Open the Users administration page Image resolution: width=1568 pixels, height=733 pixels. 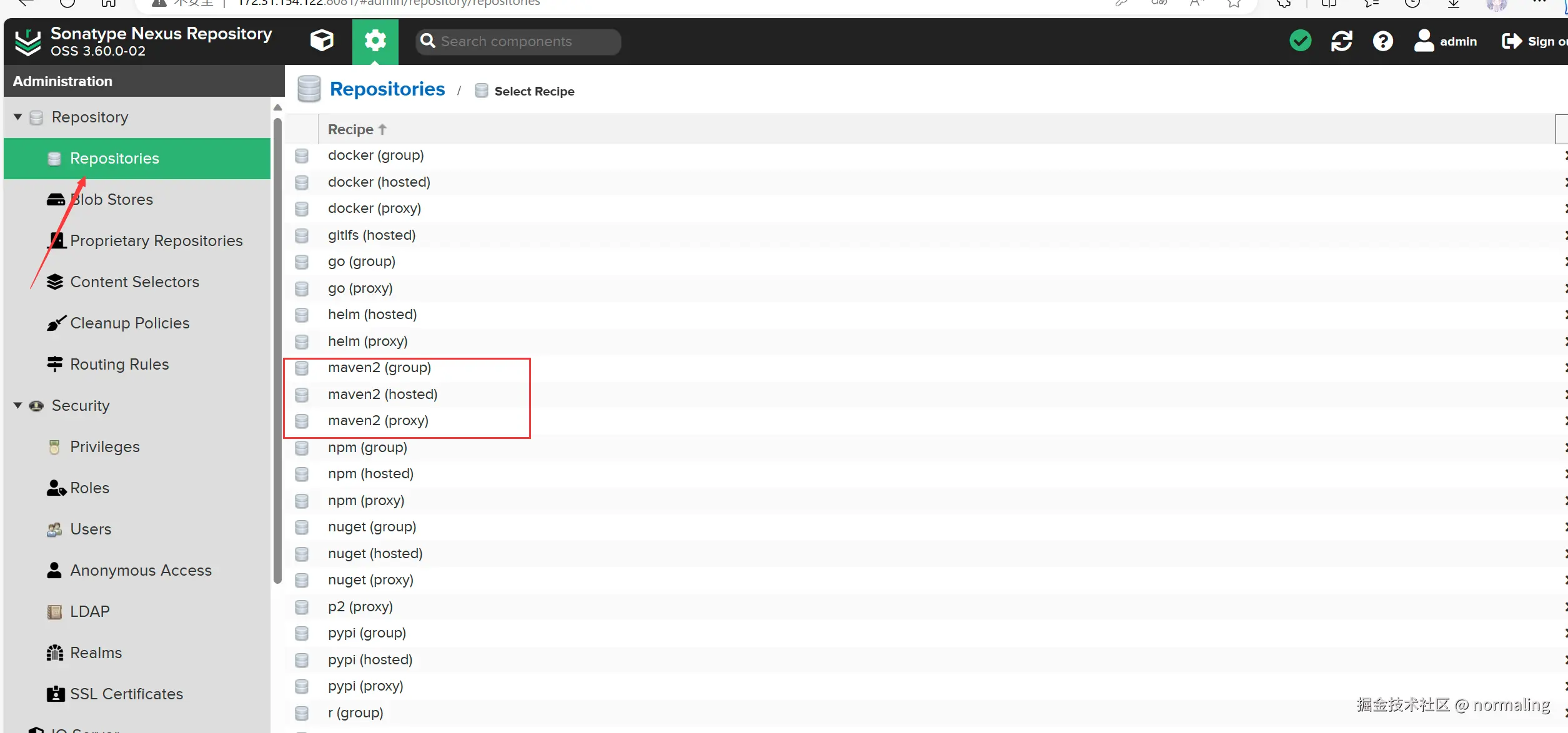pos(91,529)
